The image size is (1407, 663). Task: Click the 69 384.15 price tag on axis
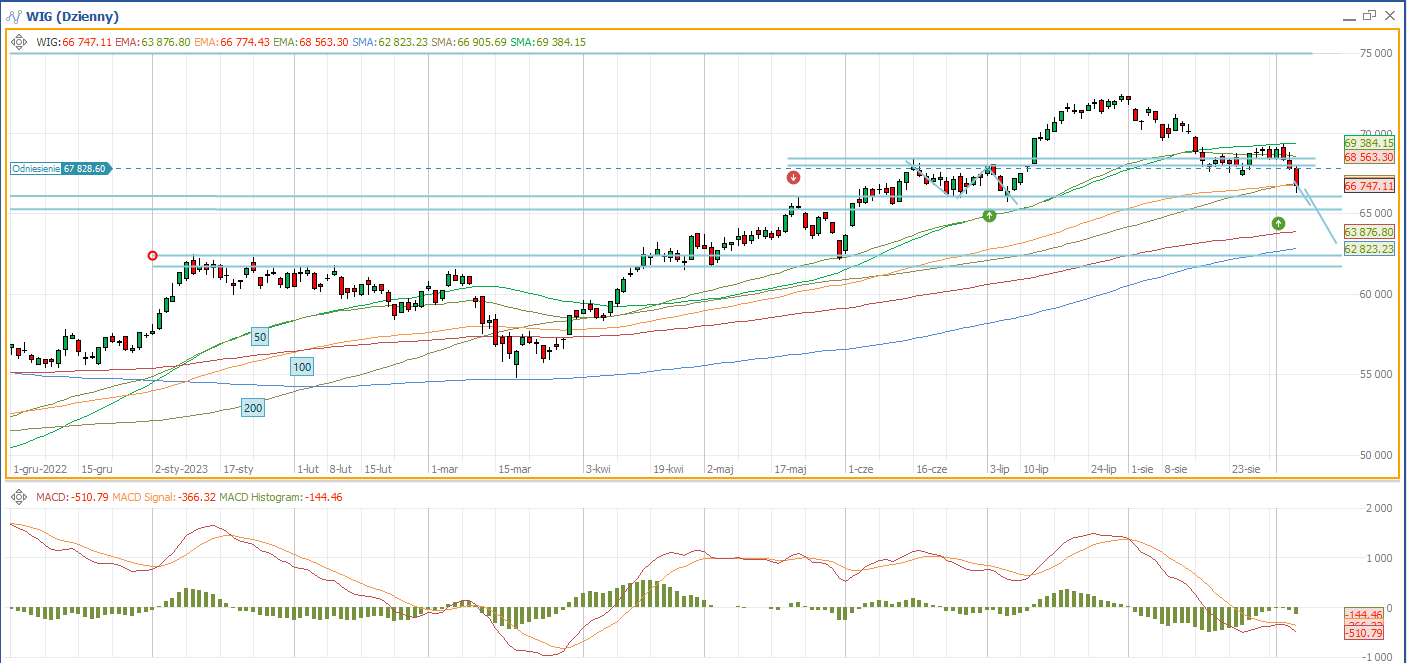point(1370,143)
